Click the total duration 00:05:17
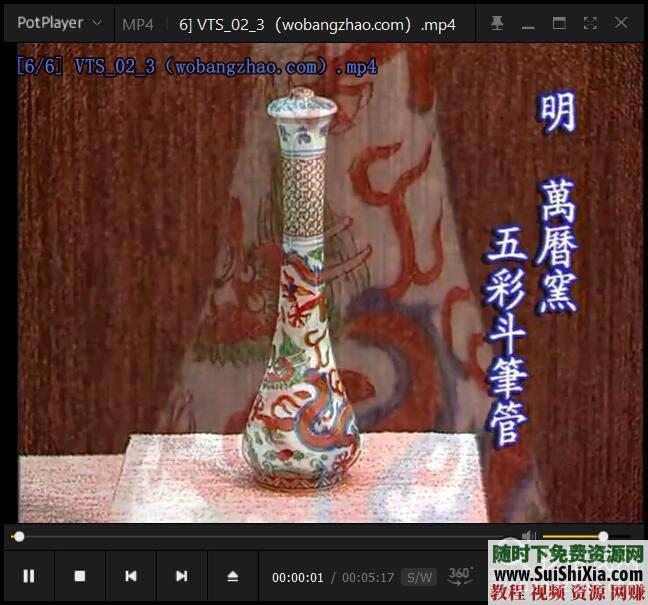This screenshot has width=648, height=605. [368, 577]
